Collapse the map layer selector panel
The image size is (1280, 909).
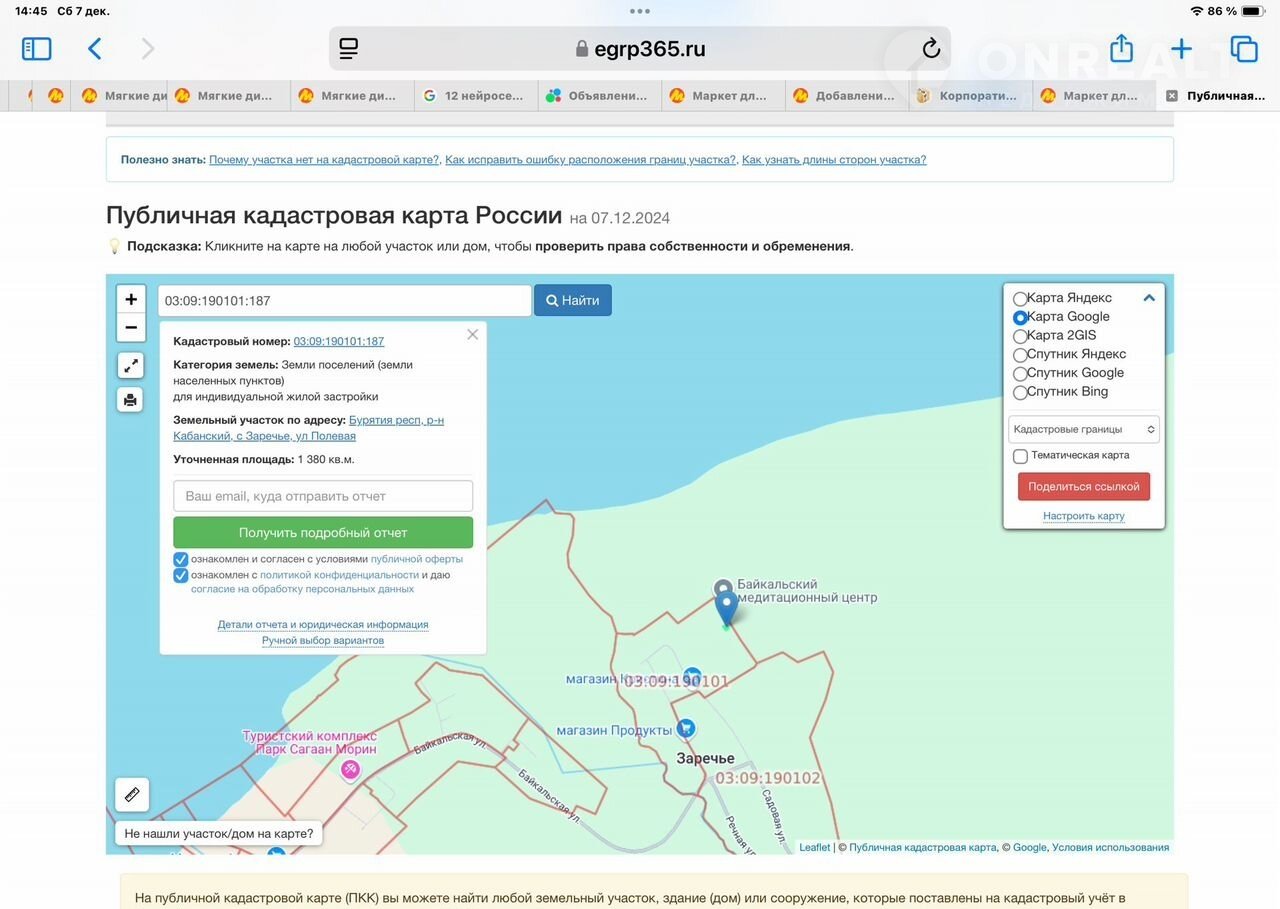(x=1149, y=298)
